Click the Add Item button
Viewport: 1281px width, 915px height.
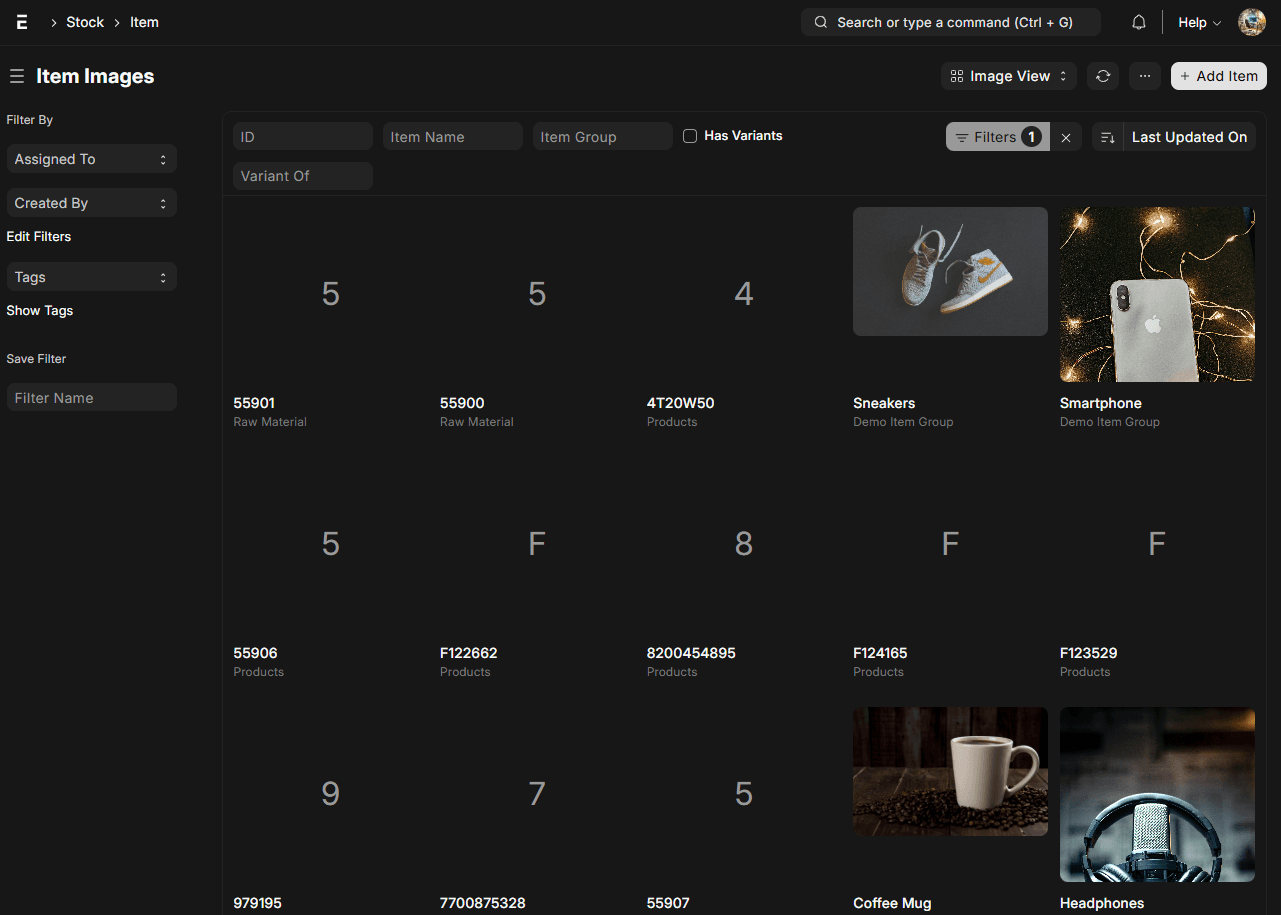tap(1219, 76)
